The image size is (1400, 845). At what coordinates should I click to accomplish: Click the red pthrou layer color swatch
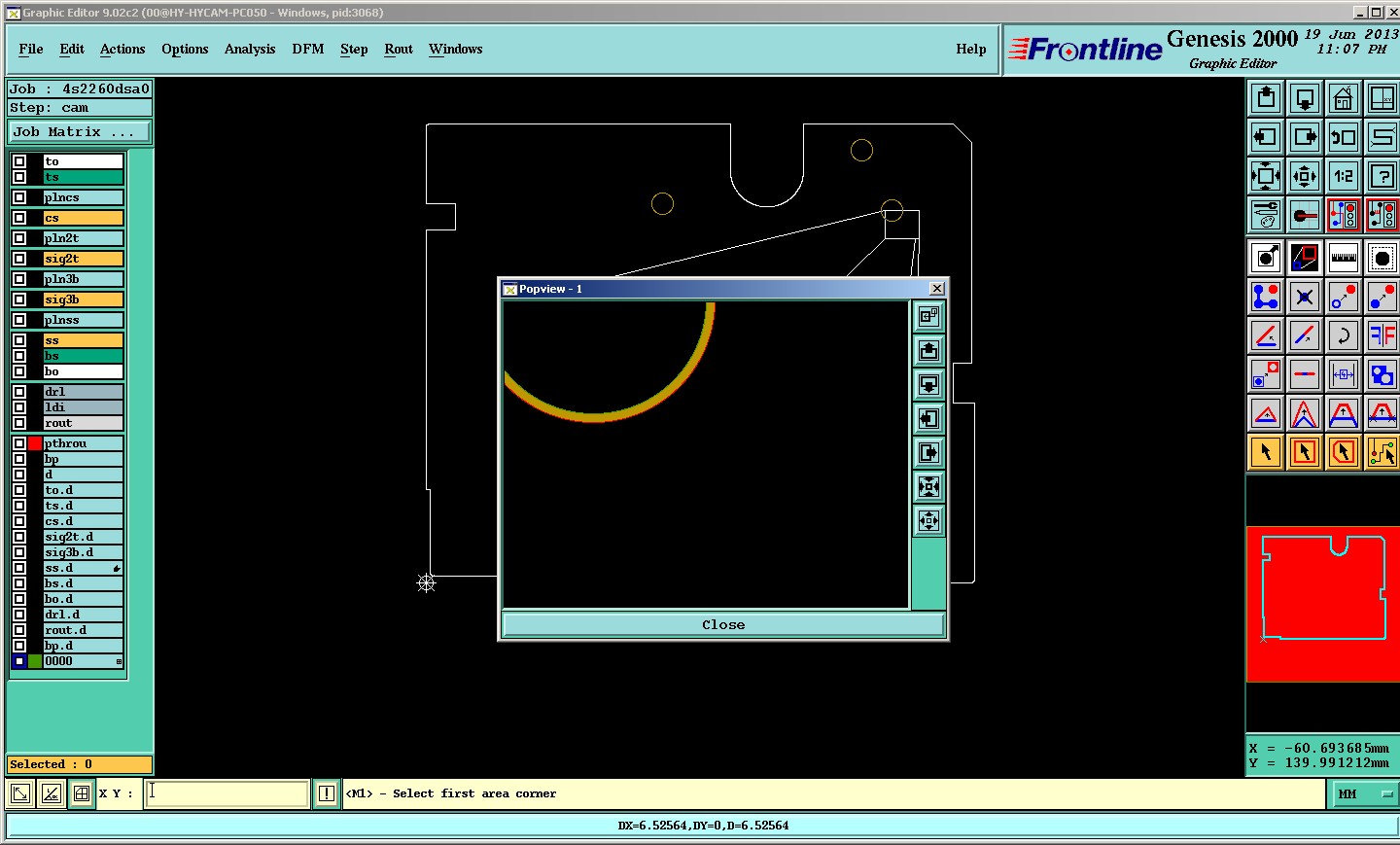click(35, 443)
